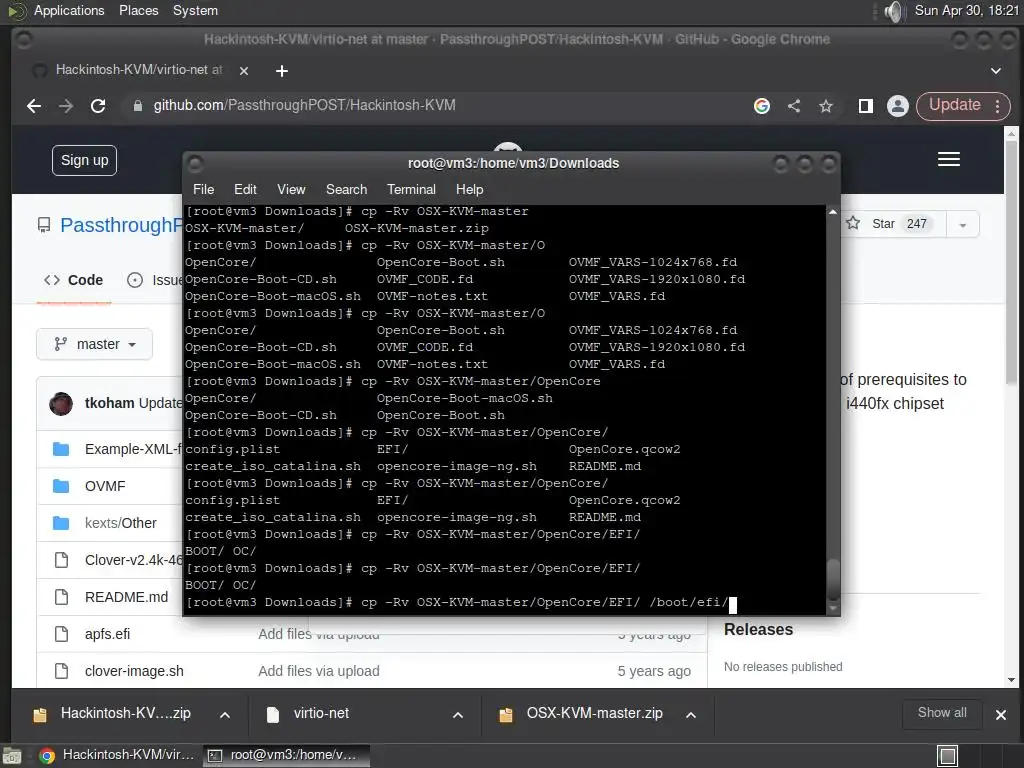
Task: Click the Sign up button
Action: point(84,161)
